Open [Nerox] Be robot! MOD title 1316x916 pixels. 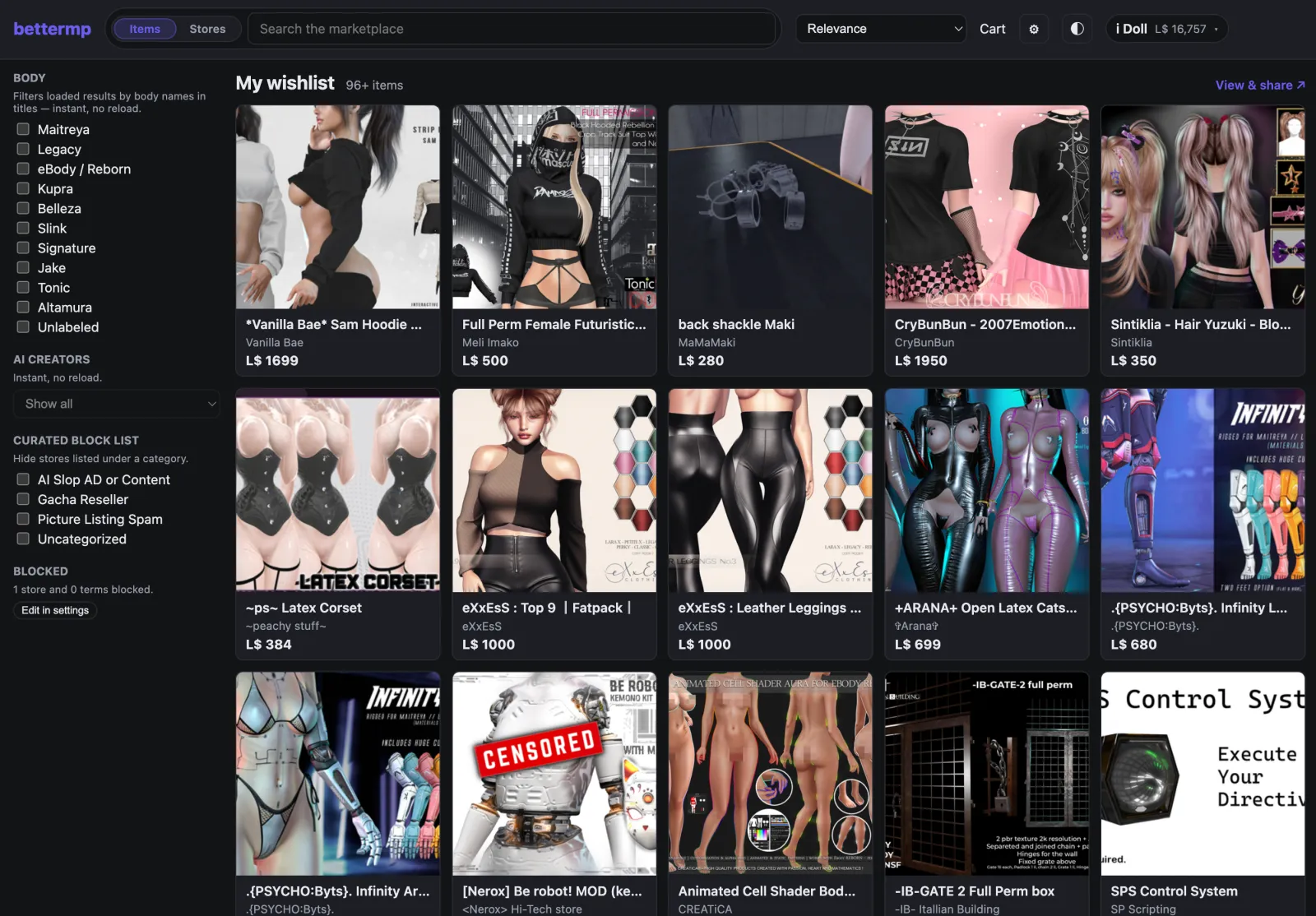(552, 891)
